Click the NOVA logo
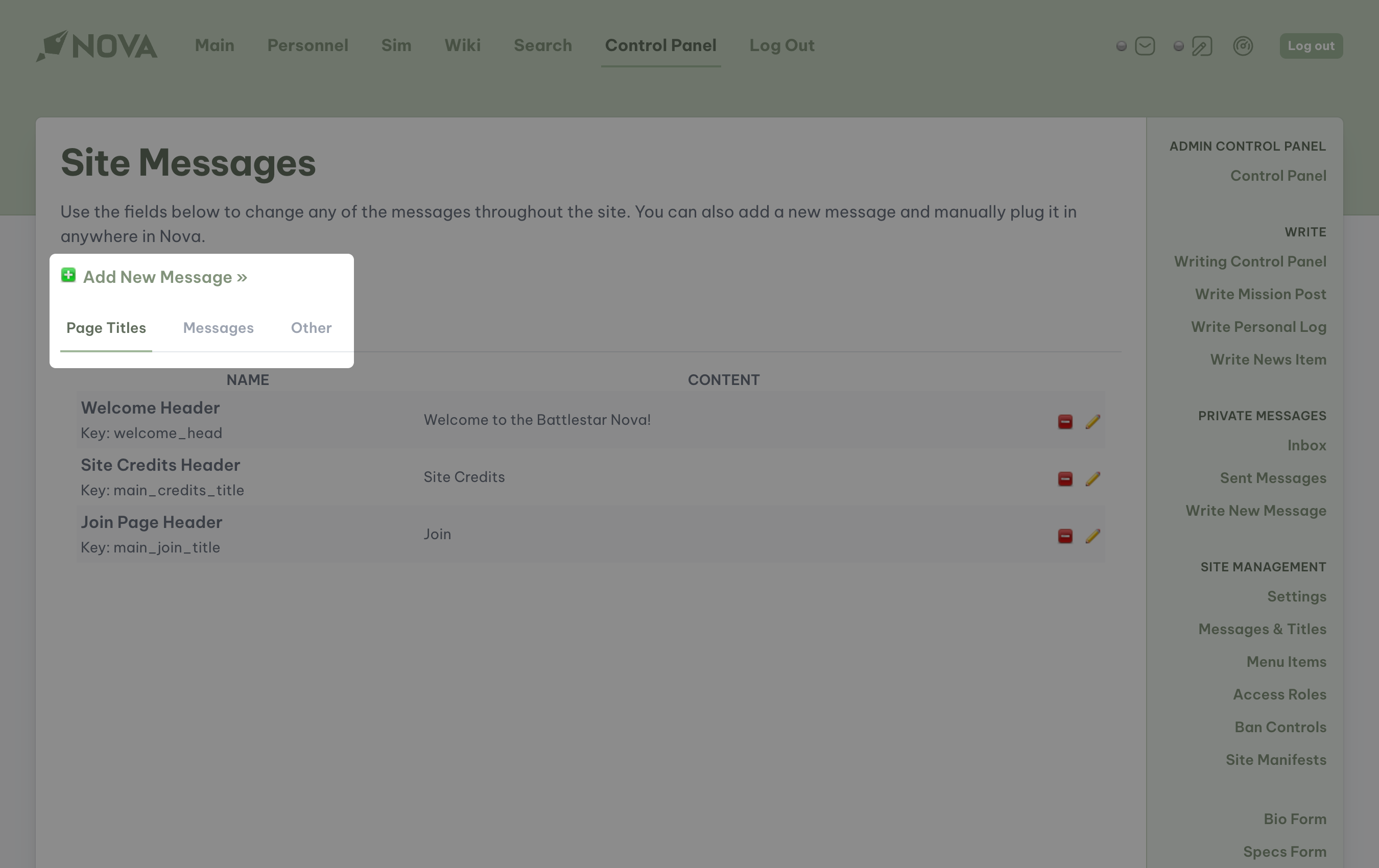The width and height of the screenshot is (1379, 868). (97, 46)
